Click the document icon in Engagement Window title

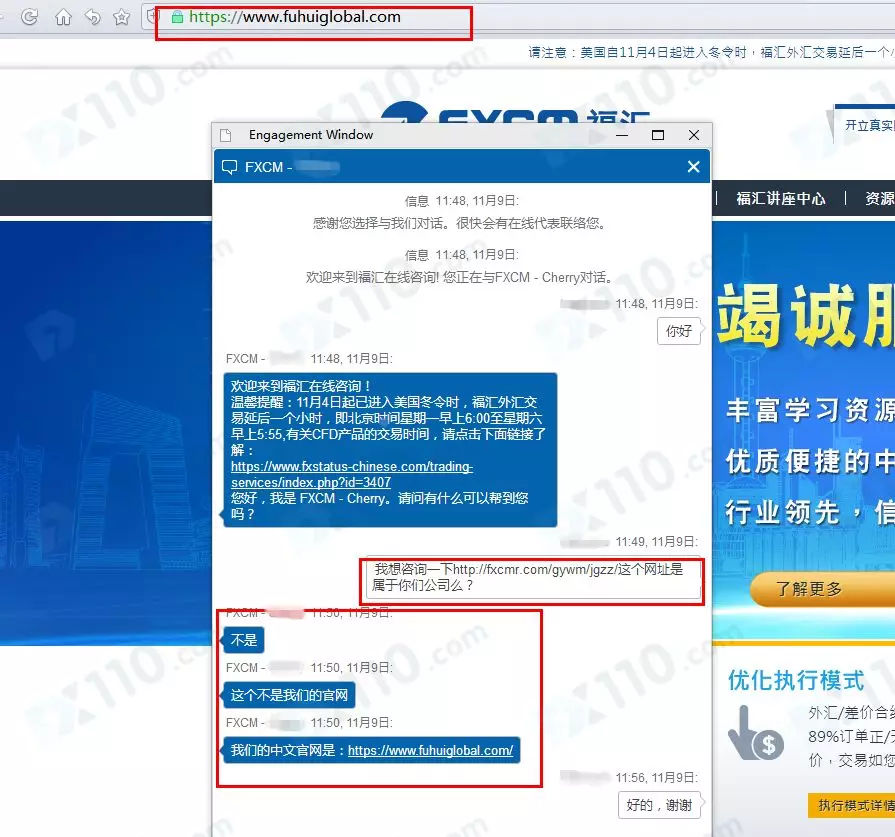click(226, 135)
